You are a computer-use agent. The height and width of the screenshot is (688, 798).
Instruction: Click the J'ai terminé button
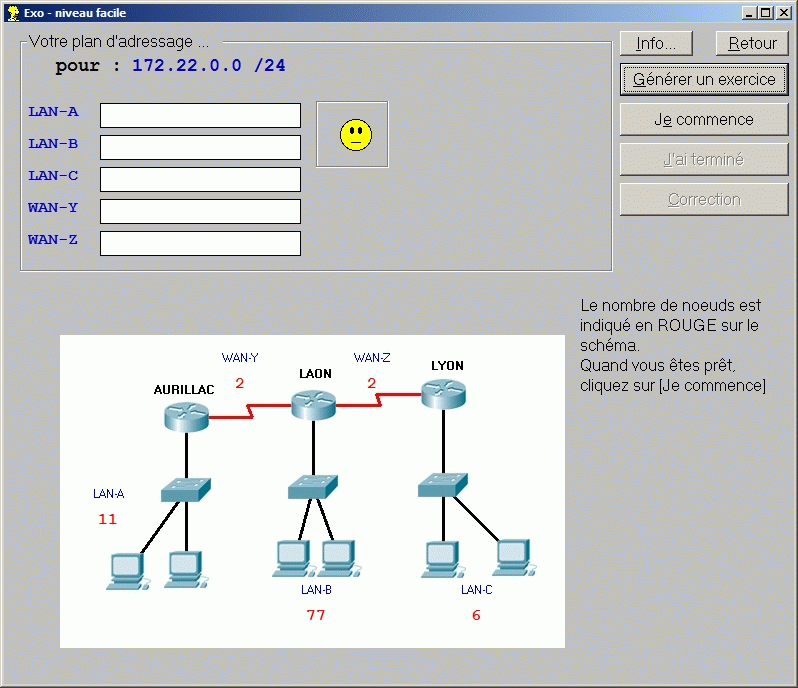pos(704,160)
